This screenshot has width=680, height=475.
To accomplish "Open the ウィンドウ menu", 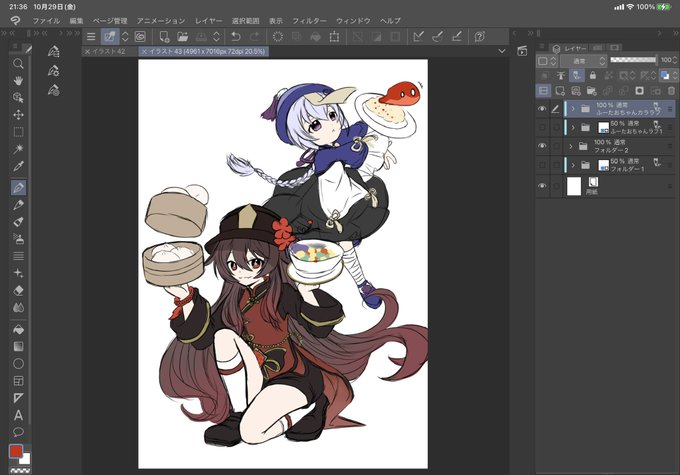I will pyautogui.click(x=353, y=21).
